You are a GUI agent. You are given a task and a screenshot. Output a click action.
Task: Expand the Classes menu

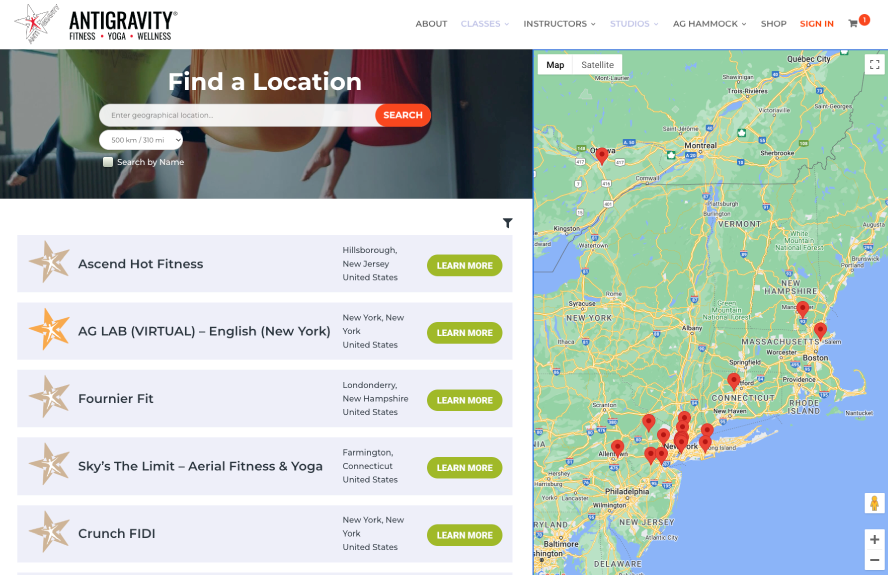[485, 24]
